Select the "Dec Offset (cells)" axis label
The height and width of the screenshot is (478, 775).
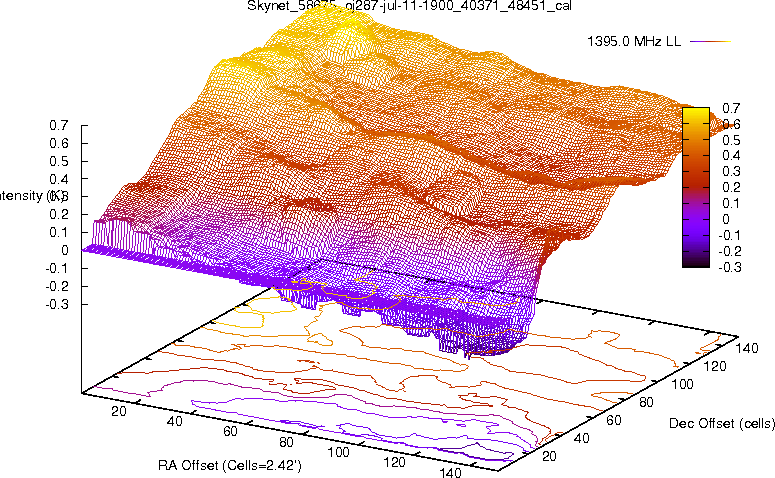[x=722, y=423]
